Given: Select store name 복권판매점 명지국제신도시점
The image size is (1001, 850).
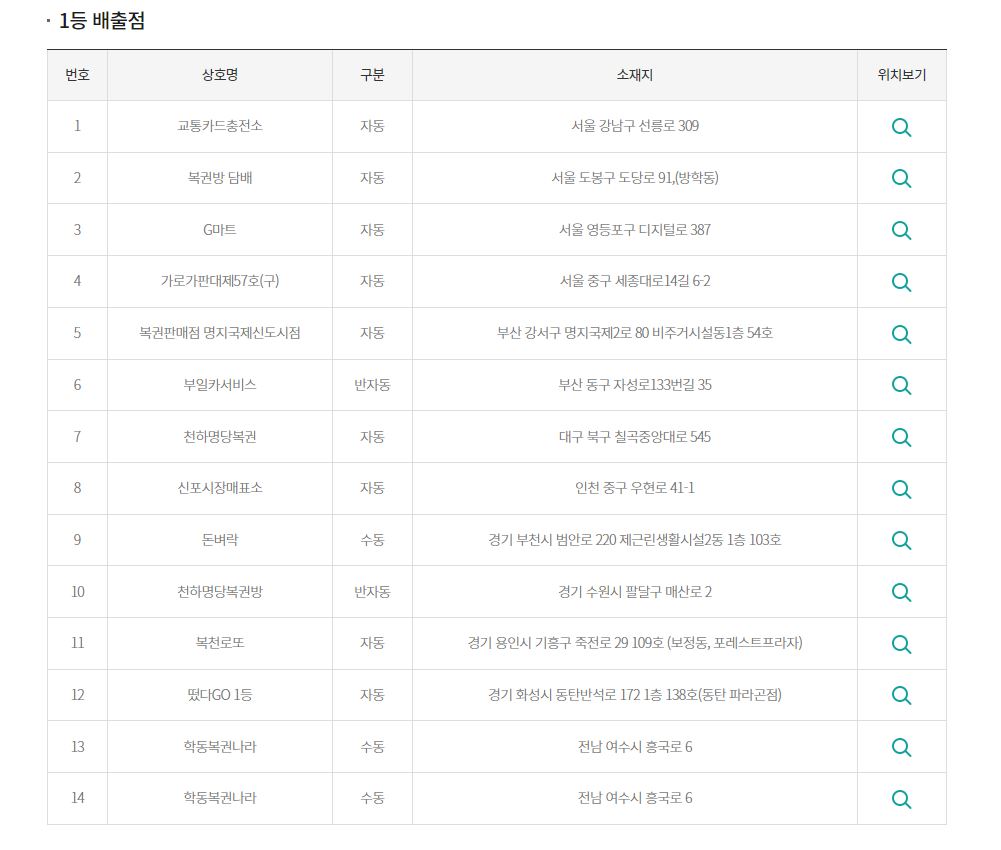Looking at the screenshot, I should tap(220, 333).
